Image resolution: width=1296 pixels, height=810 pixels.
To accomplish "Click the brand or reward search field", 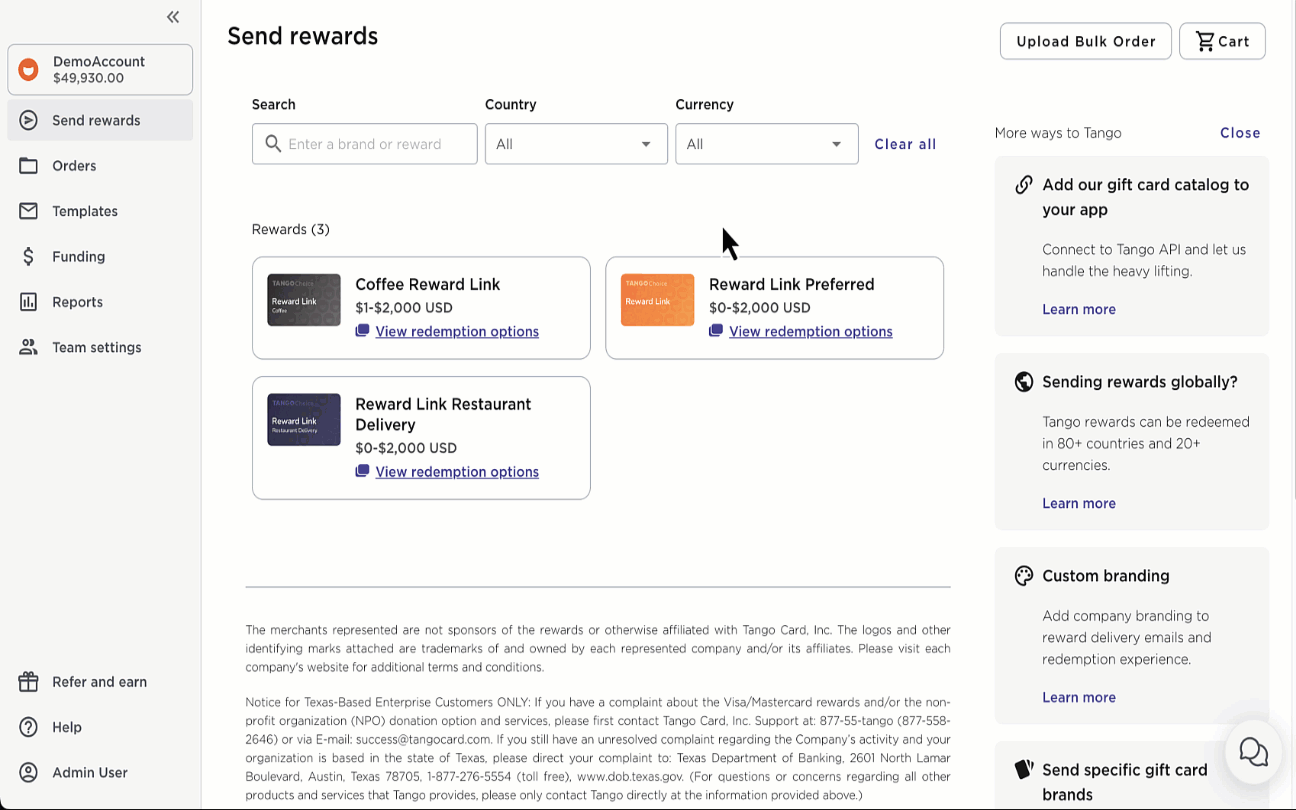I will coord(365,144).
